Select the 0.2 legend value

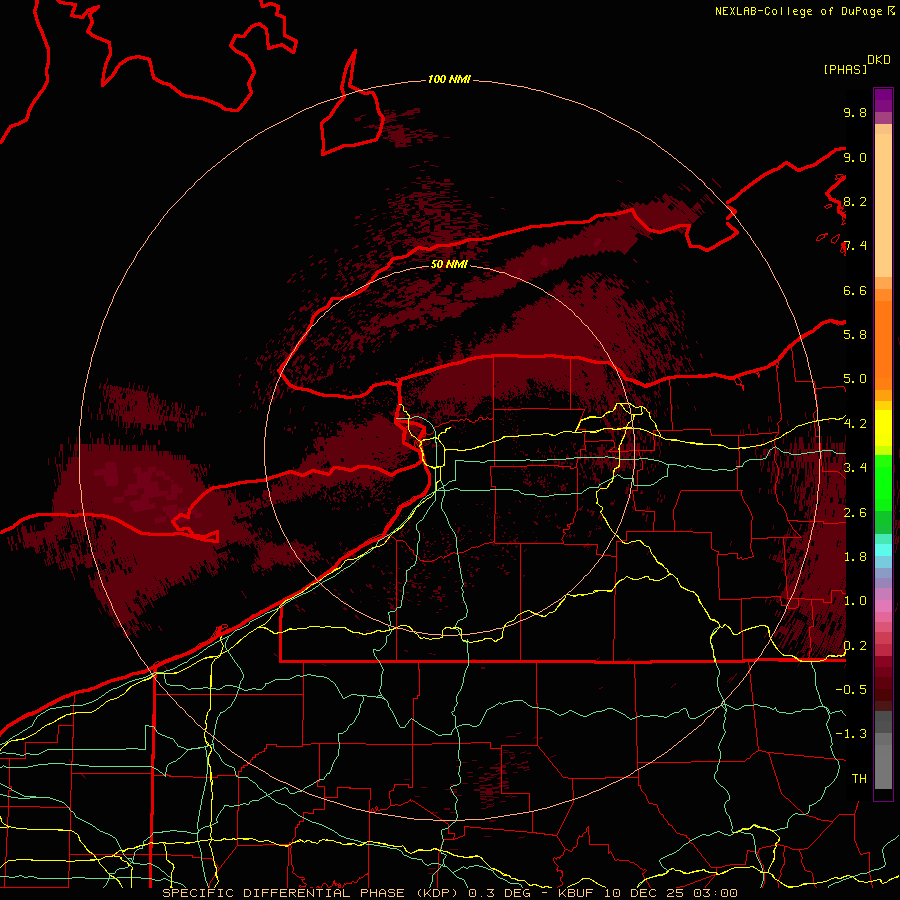855,646
